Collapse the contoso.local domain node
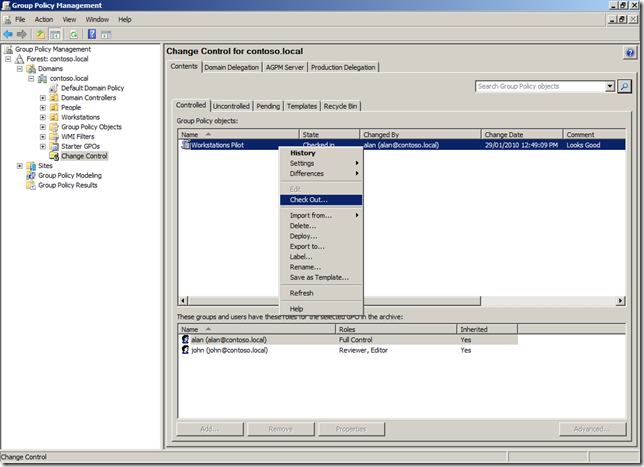The image size is (644, 467). (x=31, y=78)
